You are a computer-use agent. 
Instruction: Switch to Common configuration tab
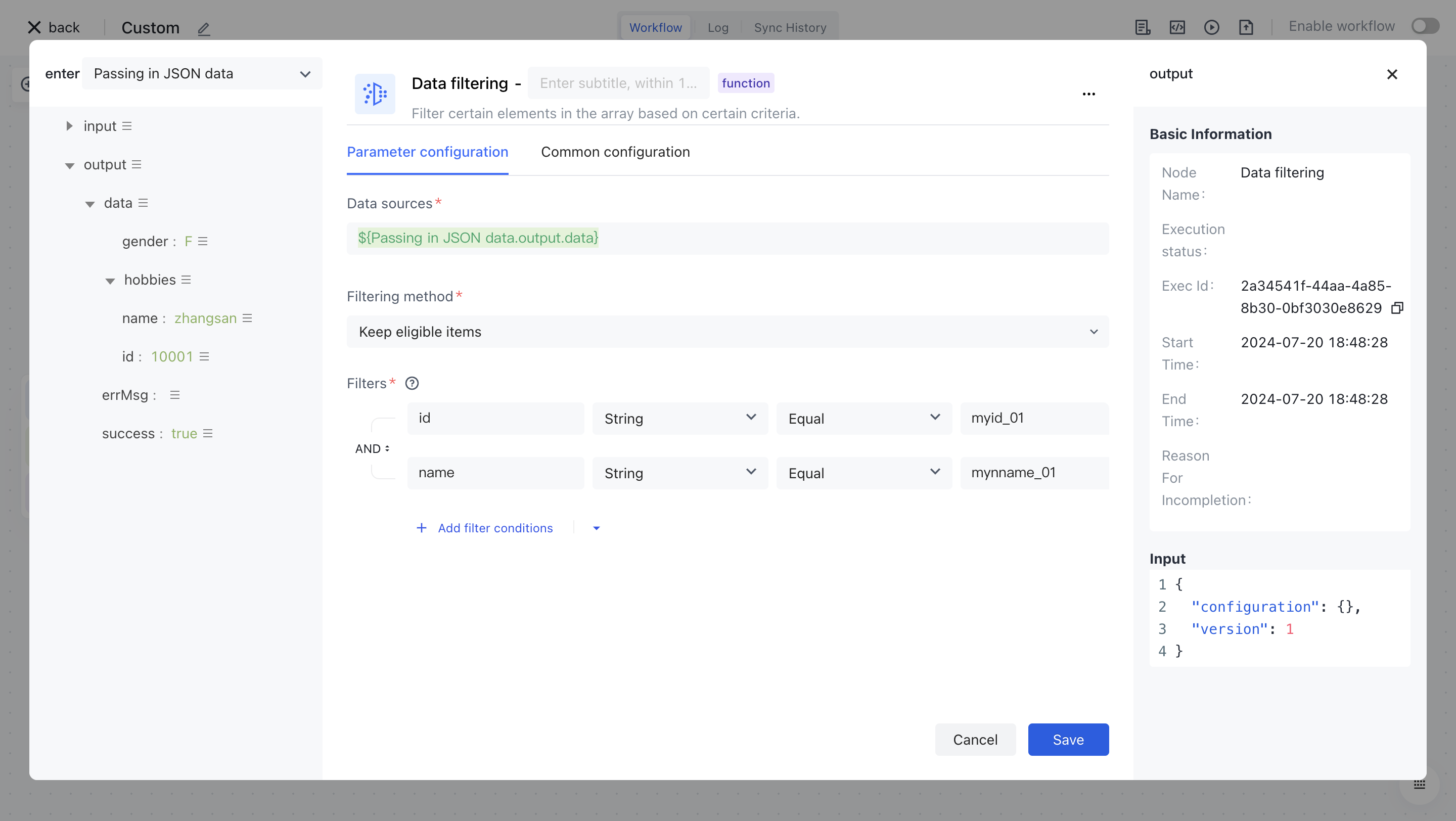(x=615, y=152)
